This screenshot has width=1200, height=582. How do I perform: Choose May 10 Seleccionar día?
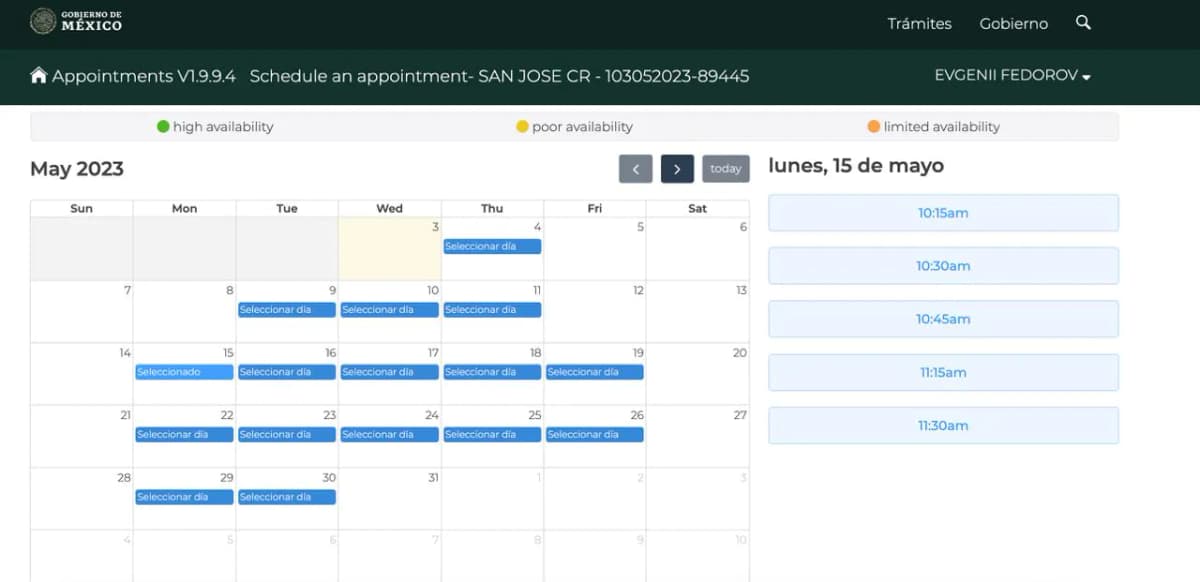[390, 310]
